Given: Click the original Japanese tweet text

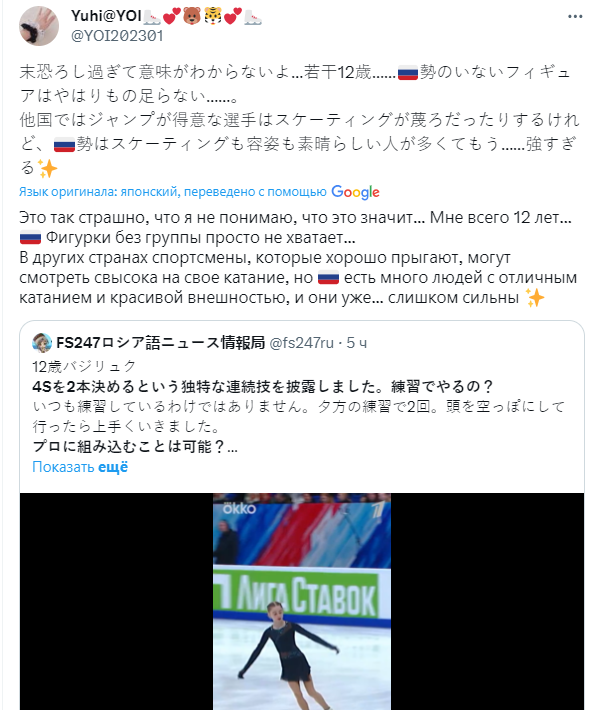Looking at the screenshot, I should (299, 120).
